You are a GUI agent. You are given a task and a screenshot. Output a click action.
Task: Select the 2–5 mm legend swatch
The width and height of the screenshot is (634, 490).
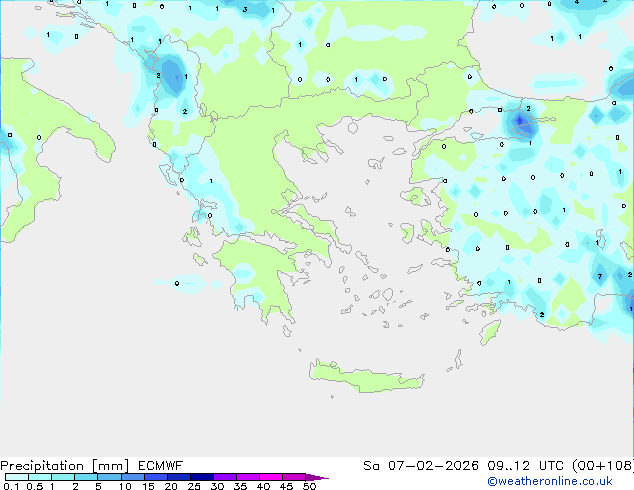click(86, 477)
